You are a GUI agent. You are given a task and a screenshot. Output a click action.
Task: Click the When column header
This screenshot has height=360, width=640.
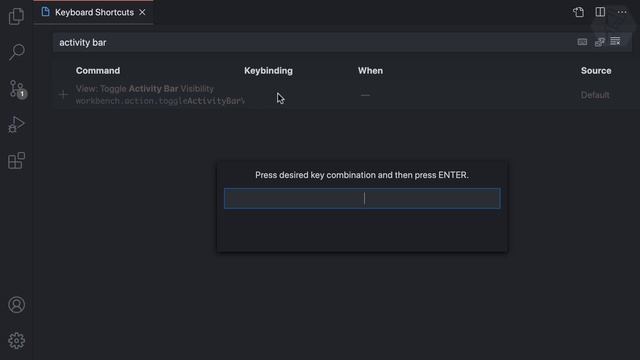(x=370, y=71)
